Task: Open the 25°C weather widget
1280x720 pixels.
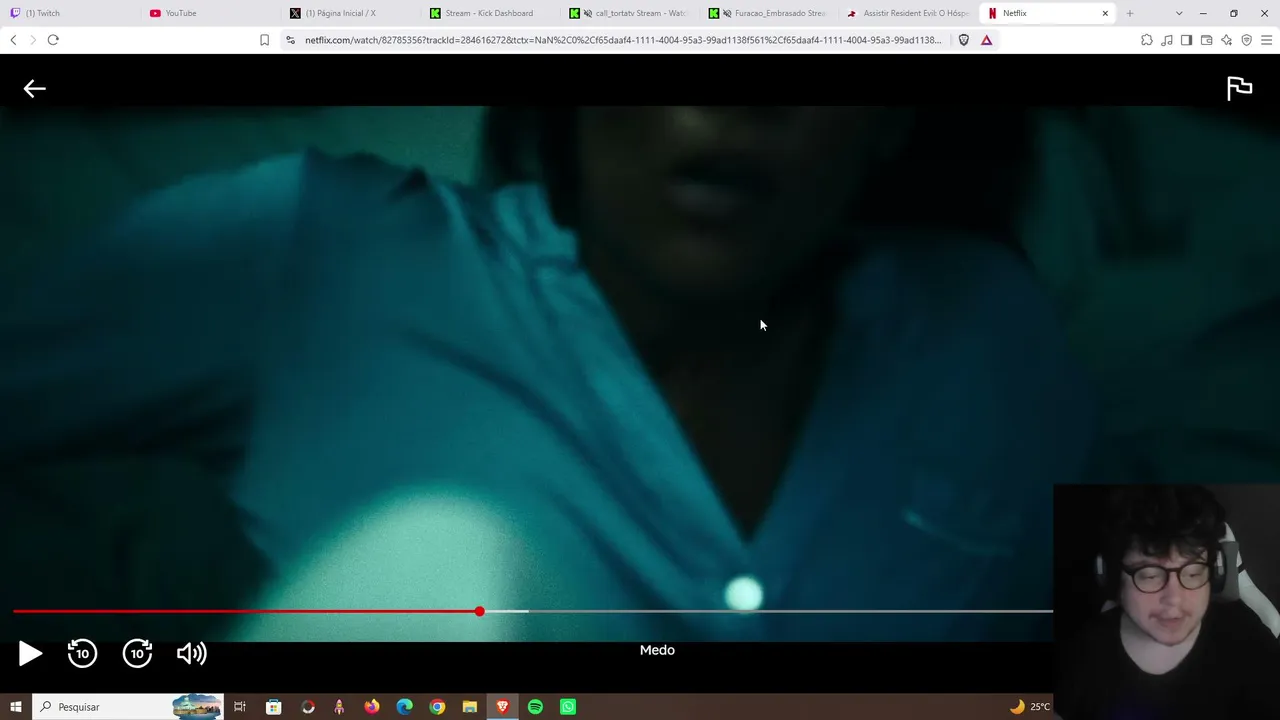Action: click(x=1030, y=707)
